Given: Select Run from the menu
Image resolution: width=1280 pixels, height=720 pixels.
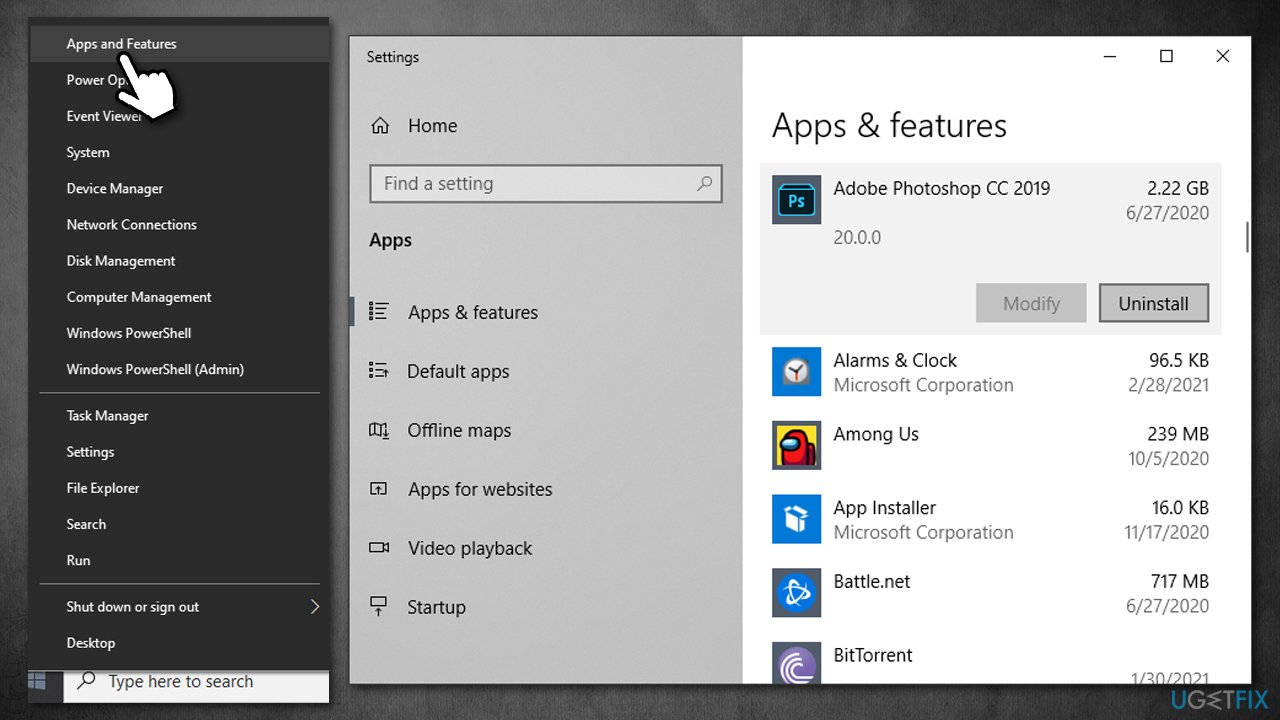Looking at the screenshot, I should (179, 560).
